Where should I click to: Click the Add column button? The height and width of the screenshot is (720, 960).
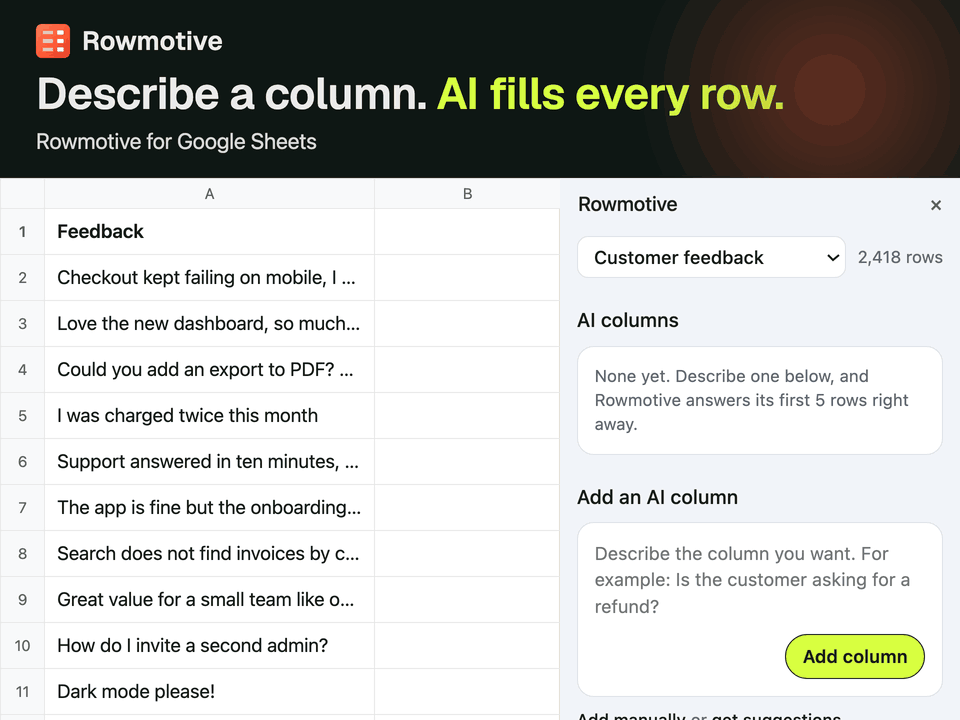pyautogui.click(x=855, y=656)
